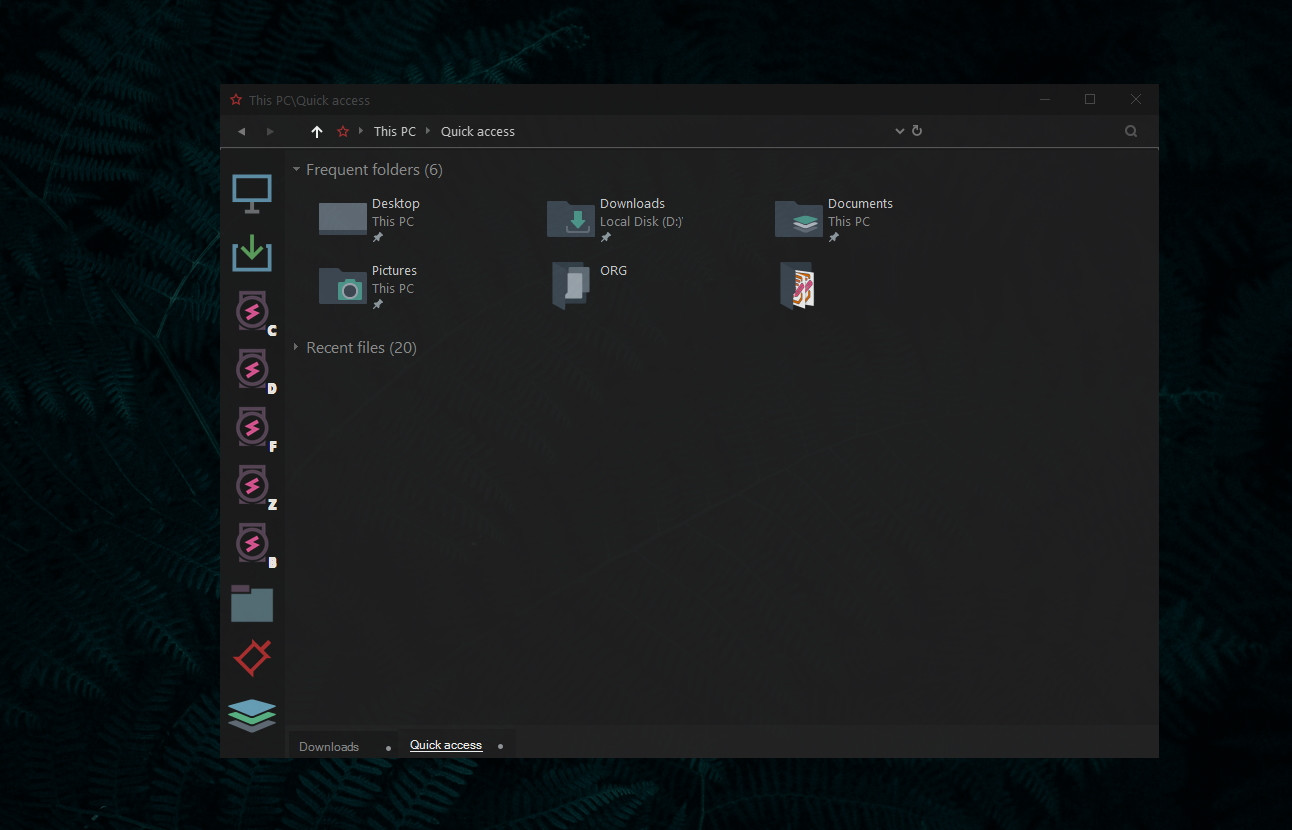Close the file manager window
Viewport: 1292px width, 830px height.
click(1136, 99)
